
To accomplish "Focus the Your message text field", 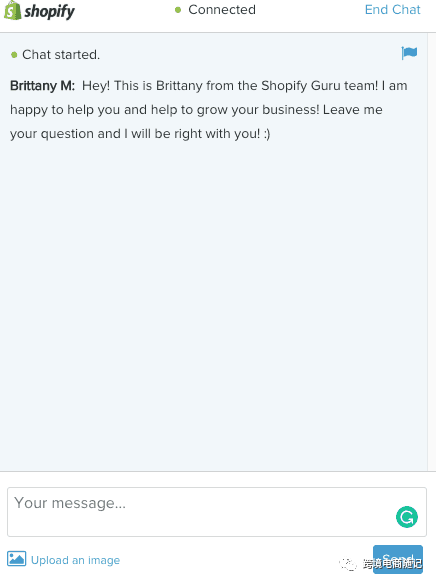I will 217,512.
